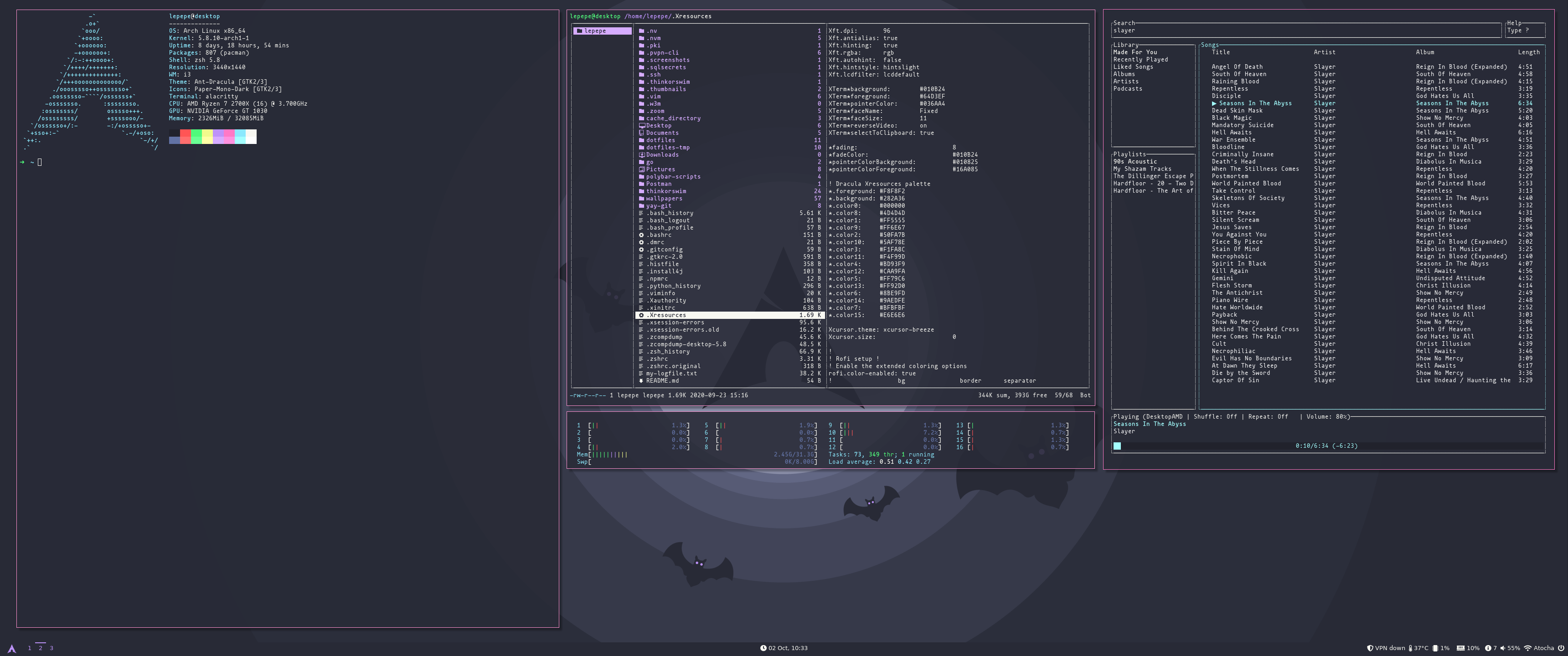The height and width of the screenshot is (656, 1568).
Task: Click the red color block in neofetch
Action: click(x=186, y=136)
